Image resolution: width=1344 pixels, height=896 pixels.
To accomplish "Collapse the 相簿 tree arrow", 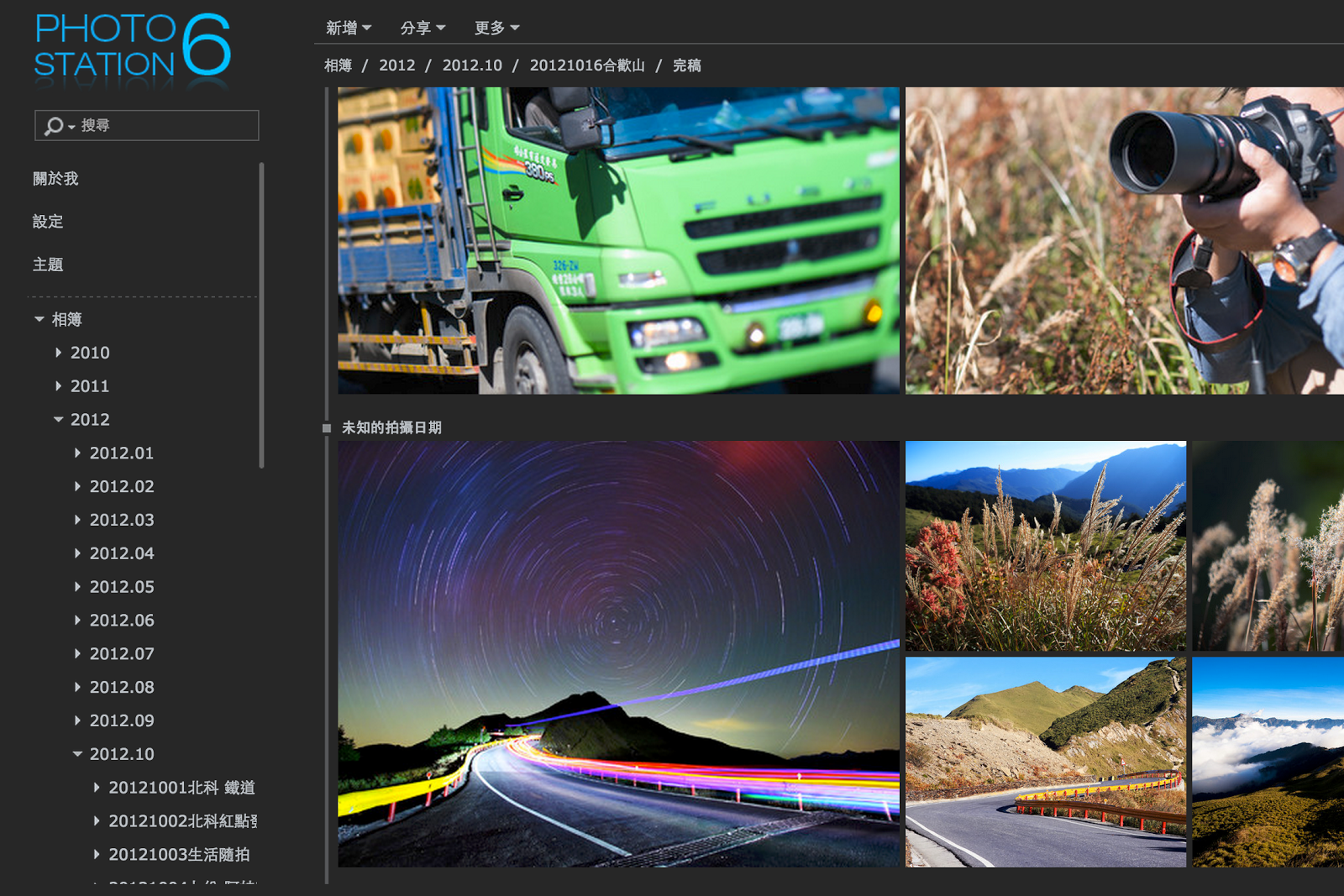I will 39,319.
